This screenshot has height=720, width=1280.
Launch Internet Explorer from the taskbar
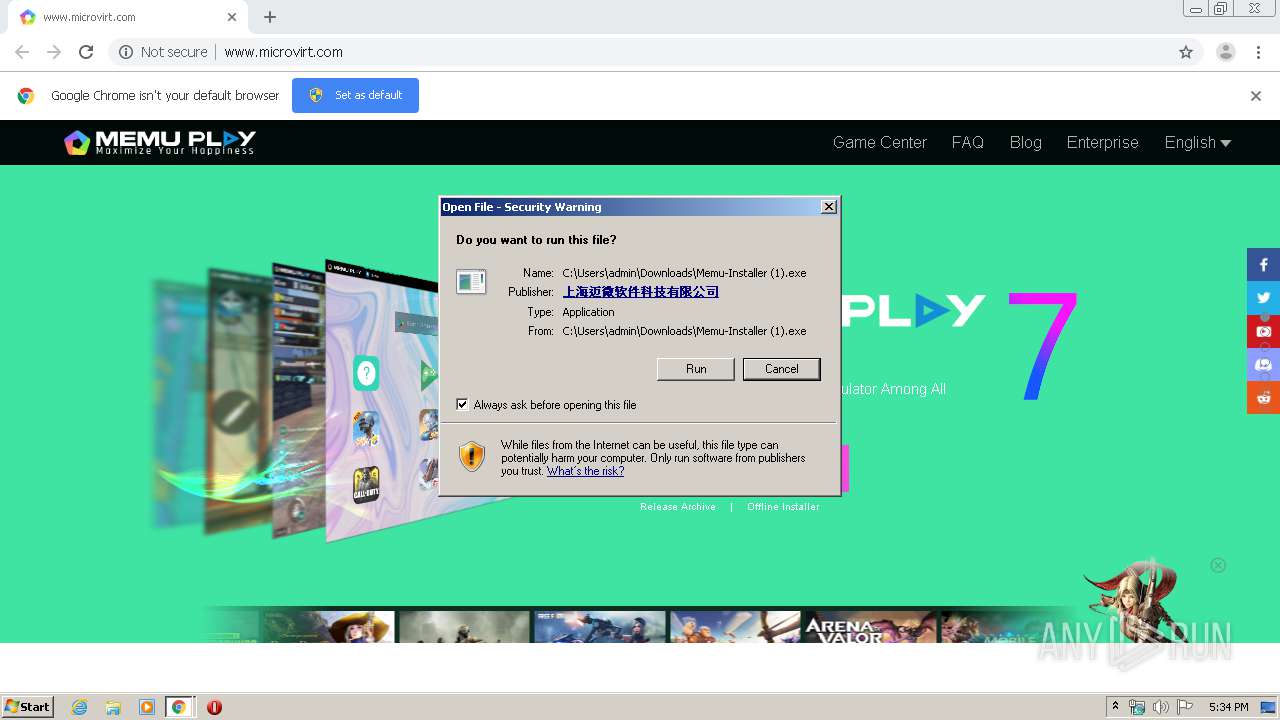(79, 707)
